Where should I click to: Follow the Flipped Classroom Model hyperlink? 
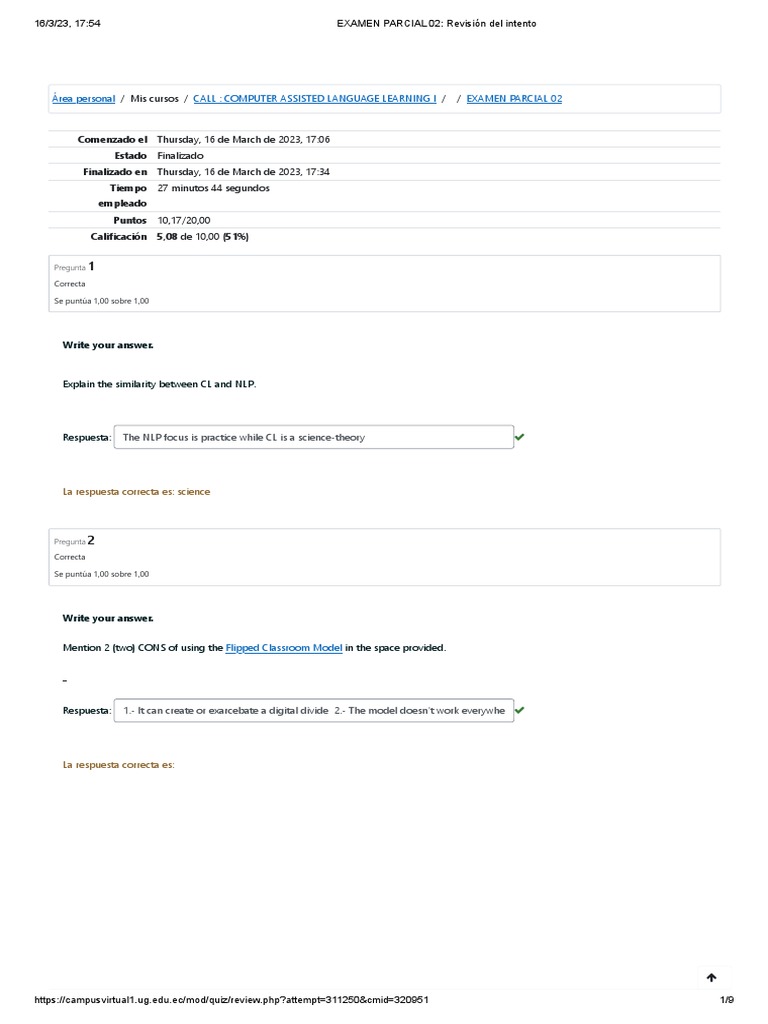coord(284,648)
